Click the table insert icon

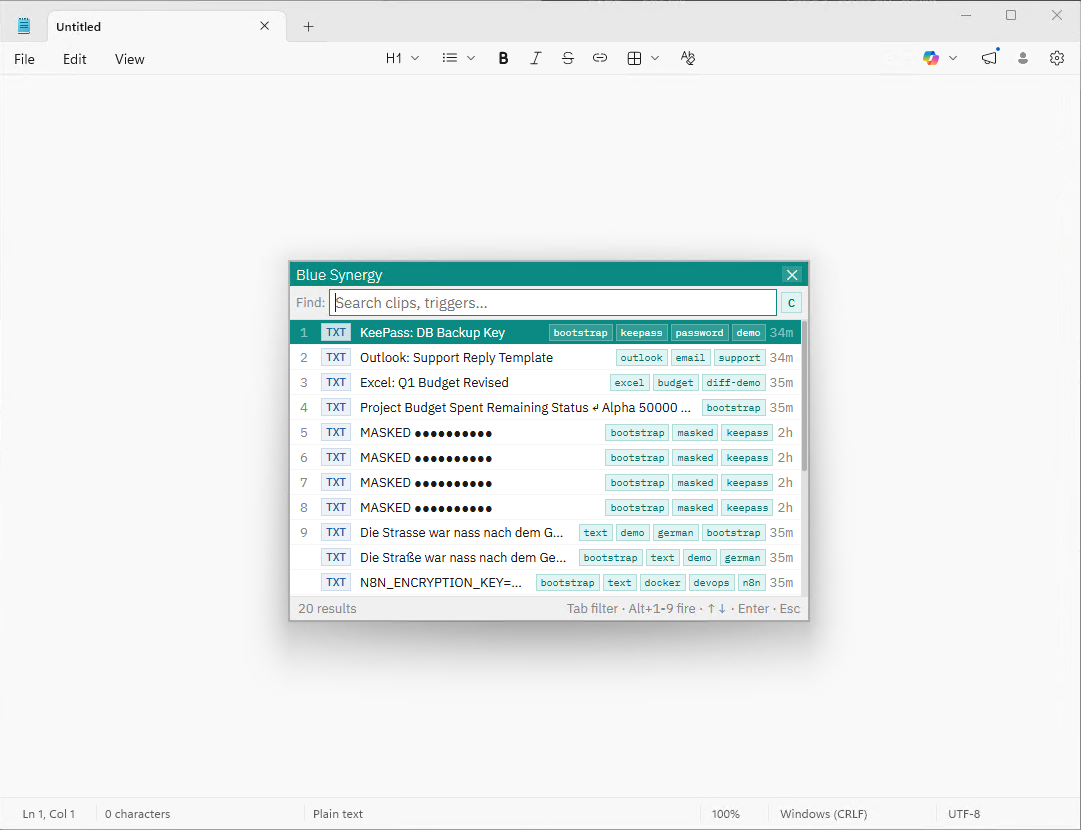[x=634, y=59]
